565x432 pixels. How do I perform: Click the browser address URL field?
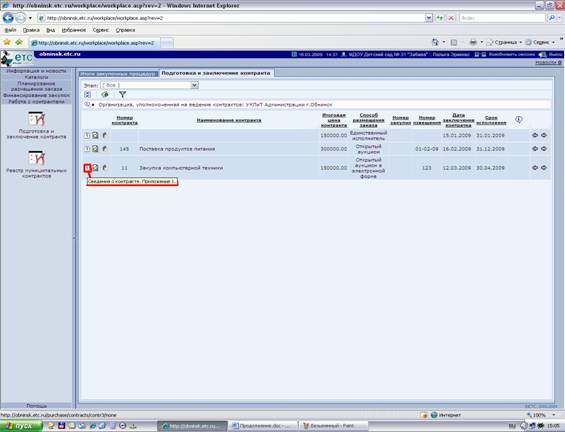tap(235, 18)
